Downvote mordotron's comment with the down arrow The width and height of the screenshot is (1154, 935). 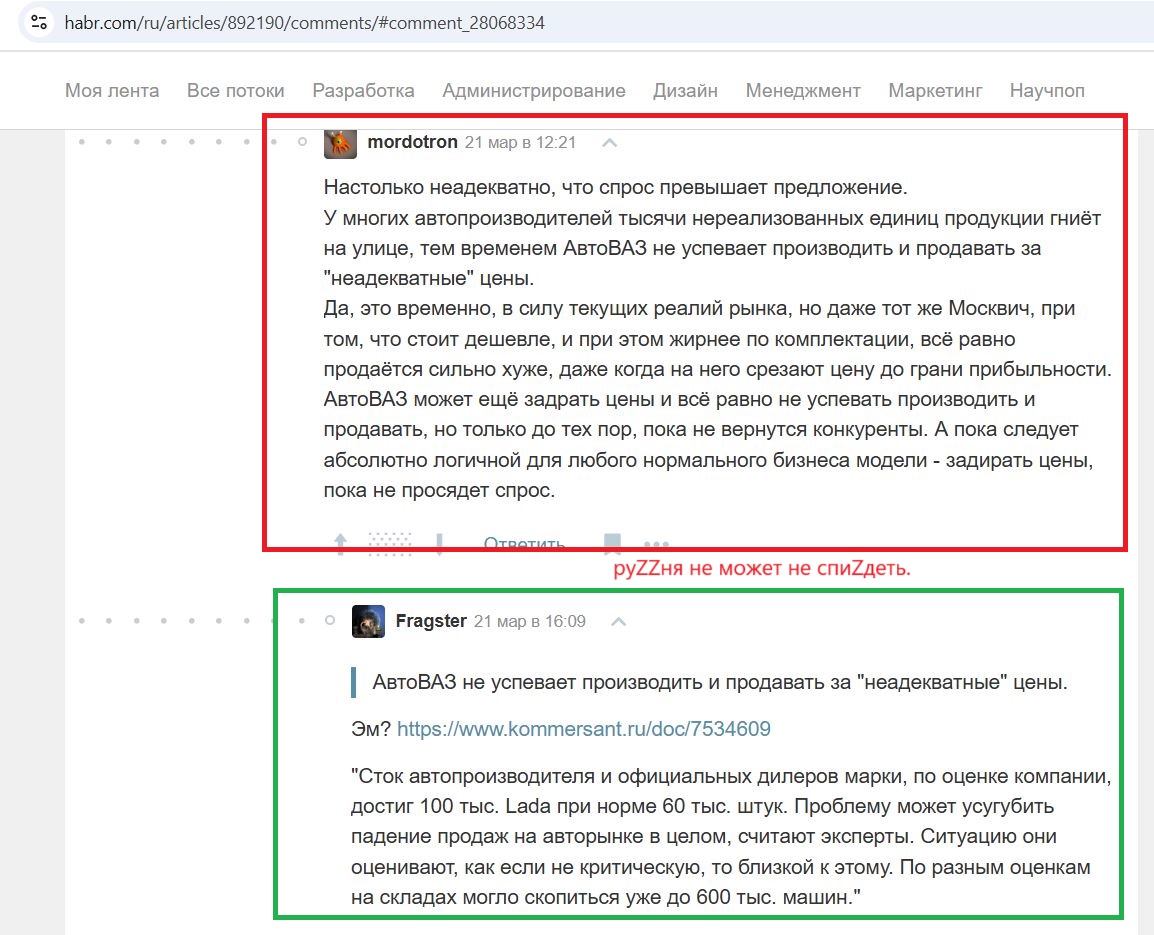click(439, 543)
